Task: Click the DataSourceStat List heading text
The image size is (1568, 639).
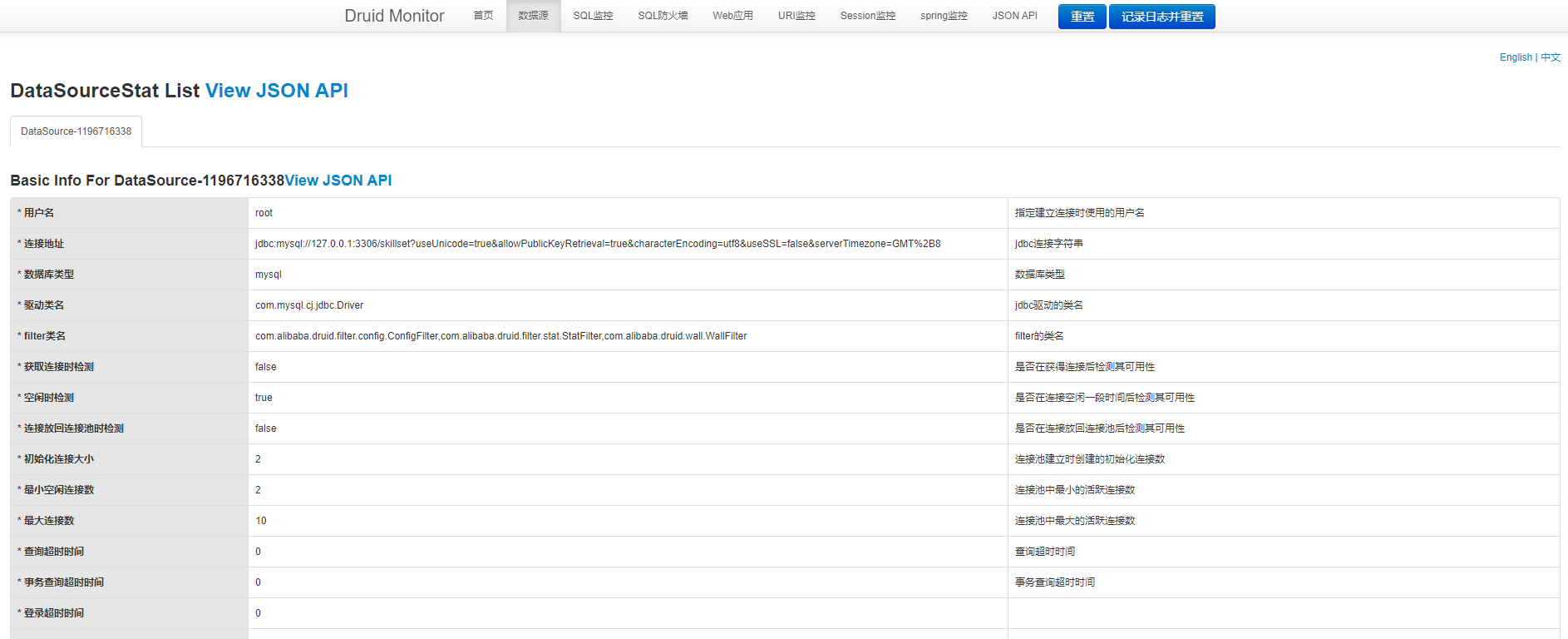Action: click(105, 91)
